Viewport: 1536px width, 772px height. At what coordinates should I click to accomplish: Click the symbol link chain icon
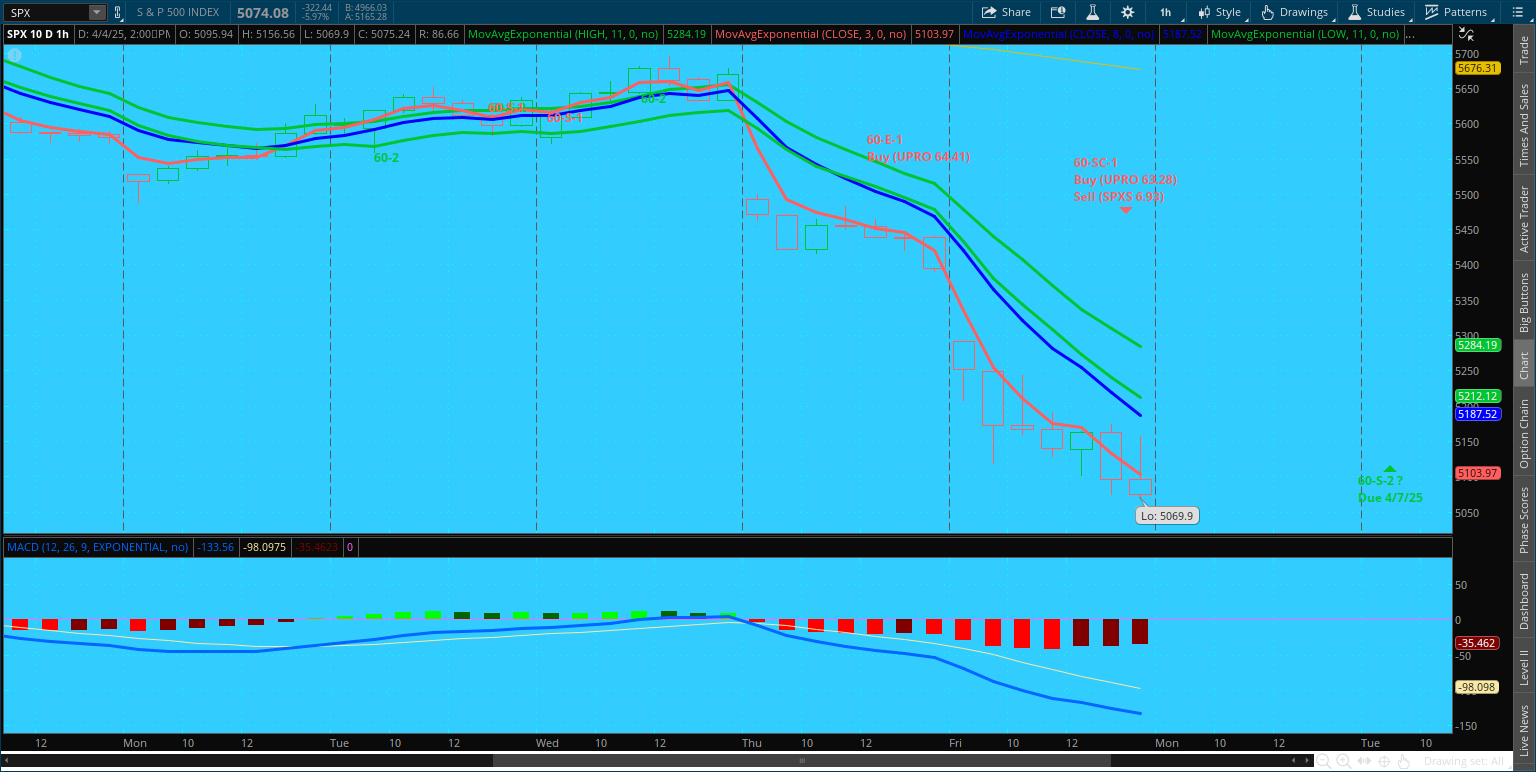click(118, 12)
